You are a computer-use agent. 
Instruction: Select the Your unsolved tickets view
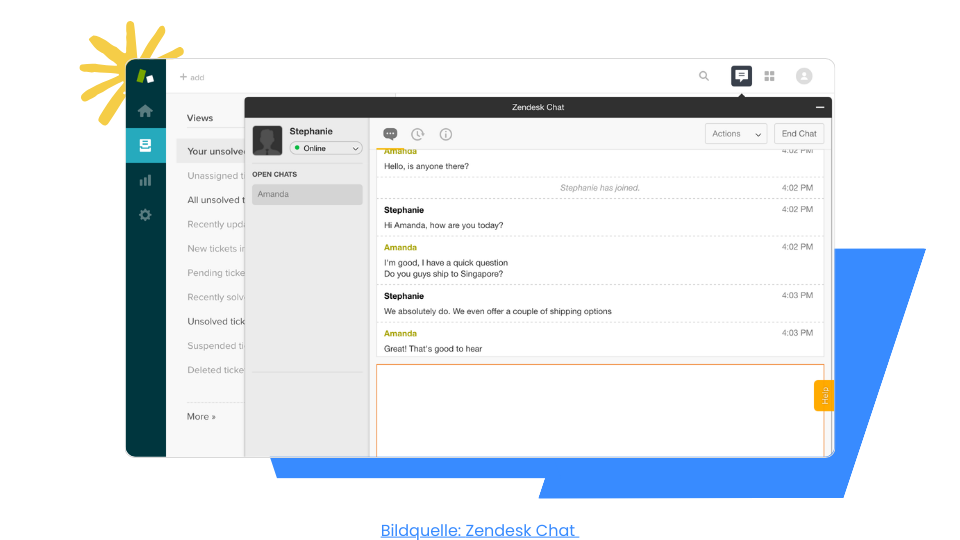[211, 151]
